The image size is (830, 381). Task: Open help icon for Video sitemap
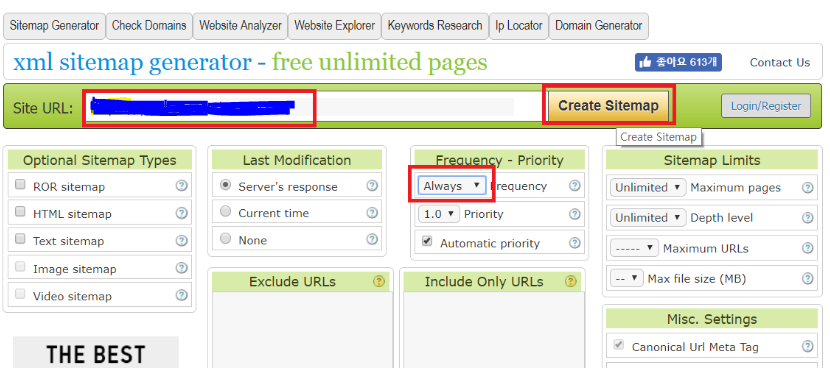coord(182,295)
